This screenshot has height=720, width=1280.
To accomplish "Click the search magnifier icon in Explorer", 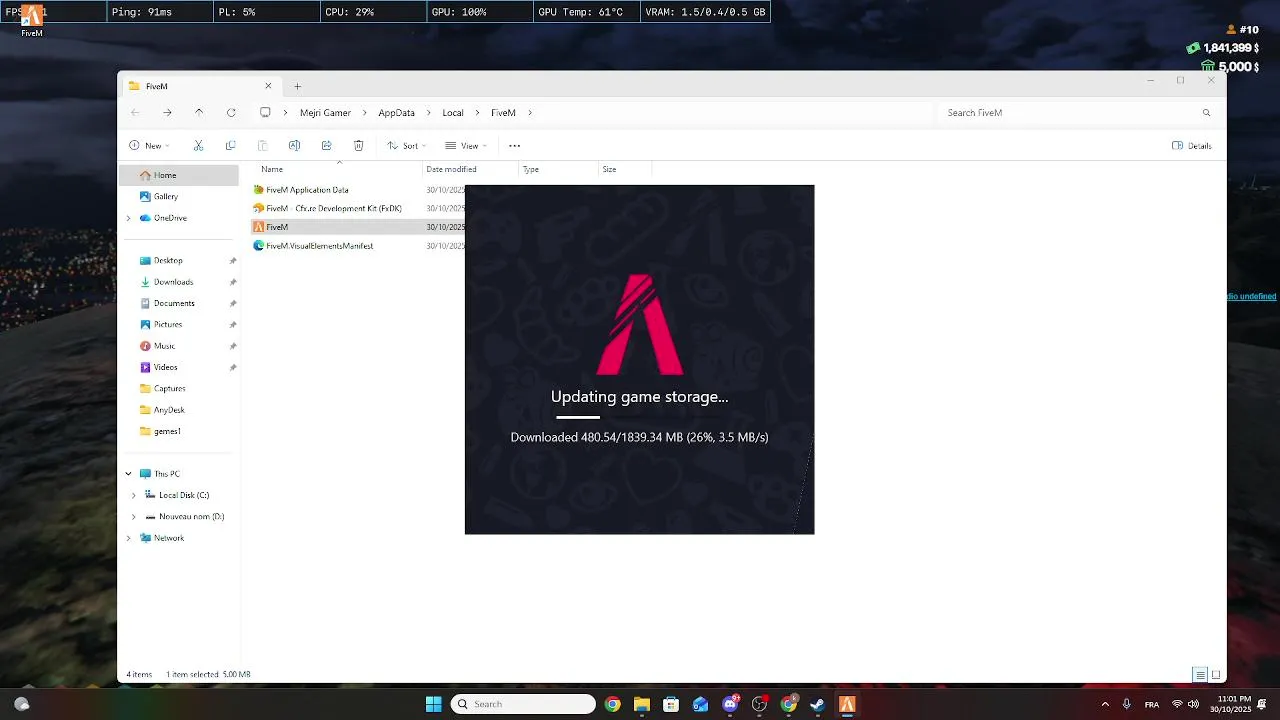I will tap(1206, 113).
